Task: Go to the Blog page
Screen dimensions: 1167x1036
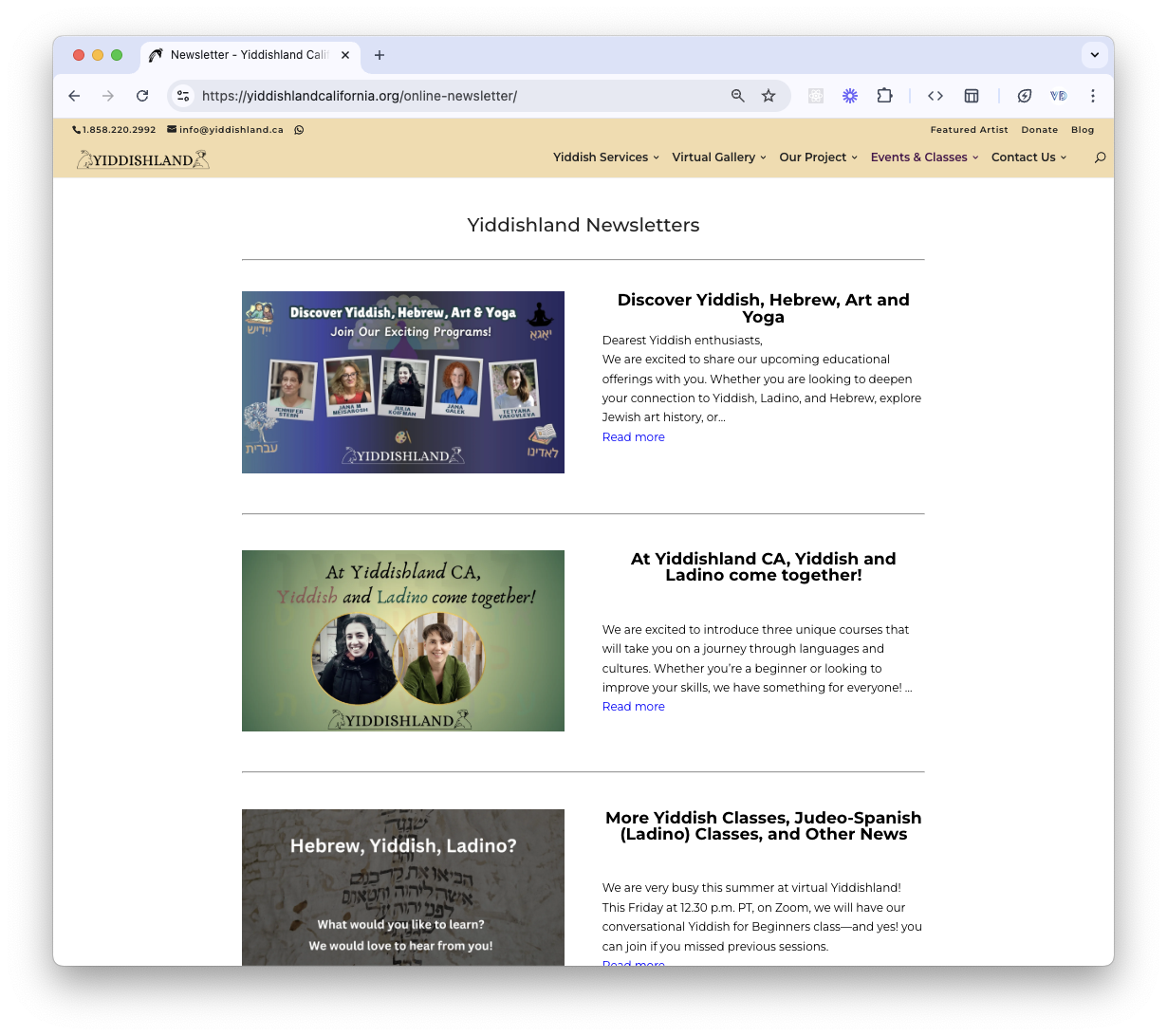Action: [x=1083, y=130]
